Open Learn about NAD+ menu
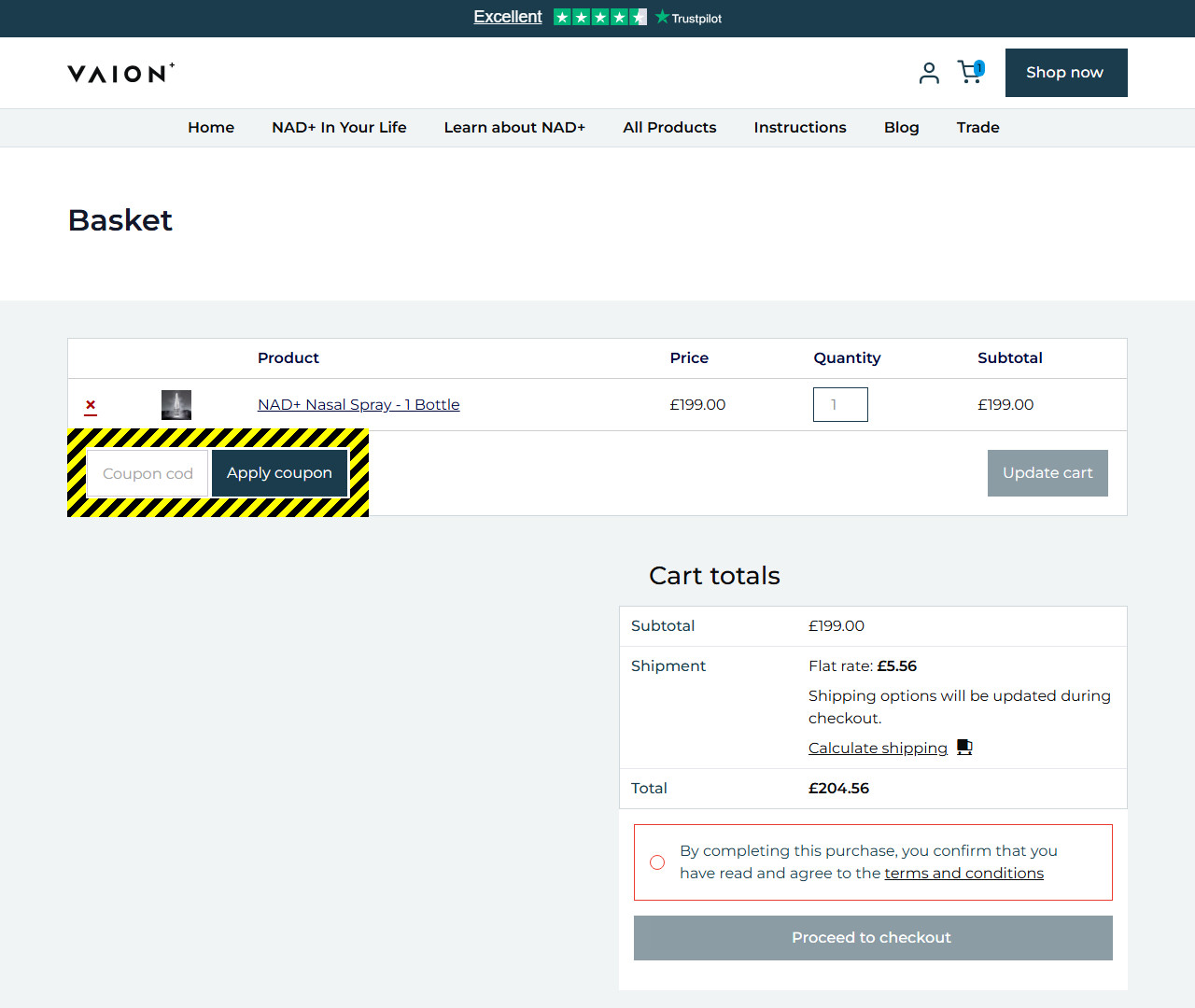This screenshot has width=1195, height=1008. pyautogui.click(x=514, y=128)
